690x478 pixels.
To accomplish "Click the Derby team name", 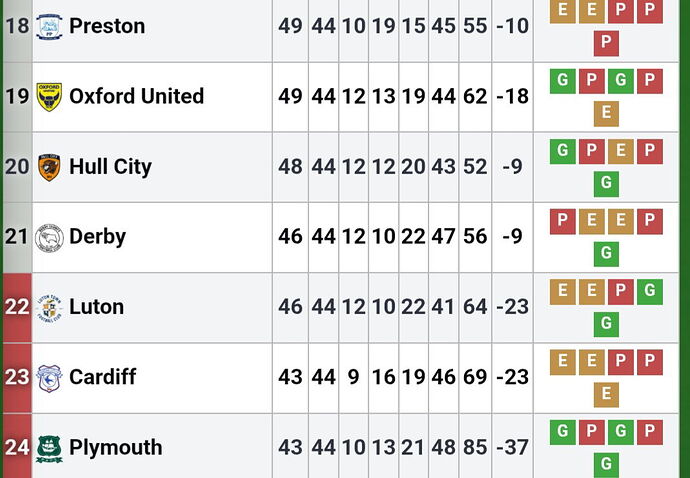I will (97, 237).
